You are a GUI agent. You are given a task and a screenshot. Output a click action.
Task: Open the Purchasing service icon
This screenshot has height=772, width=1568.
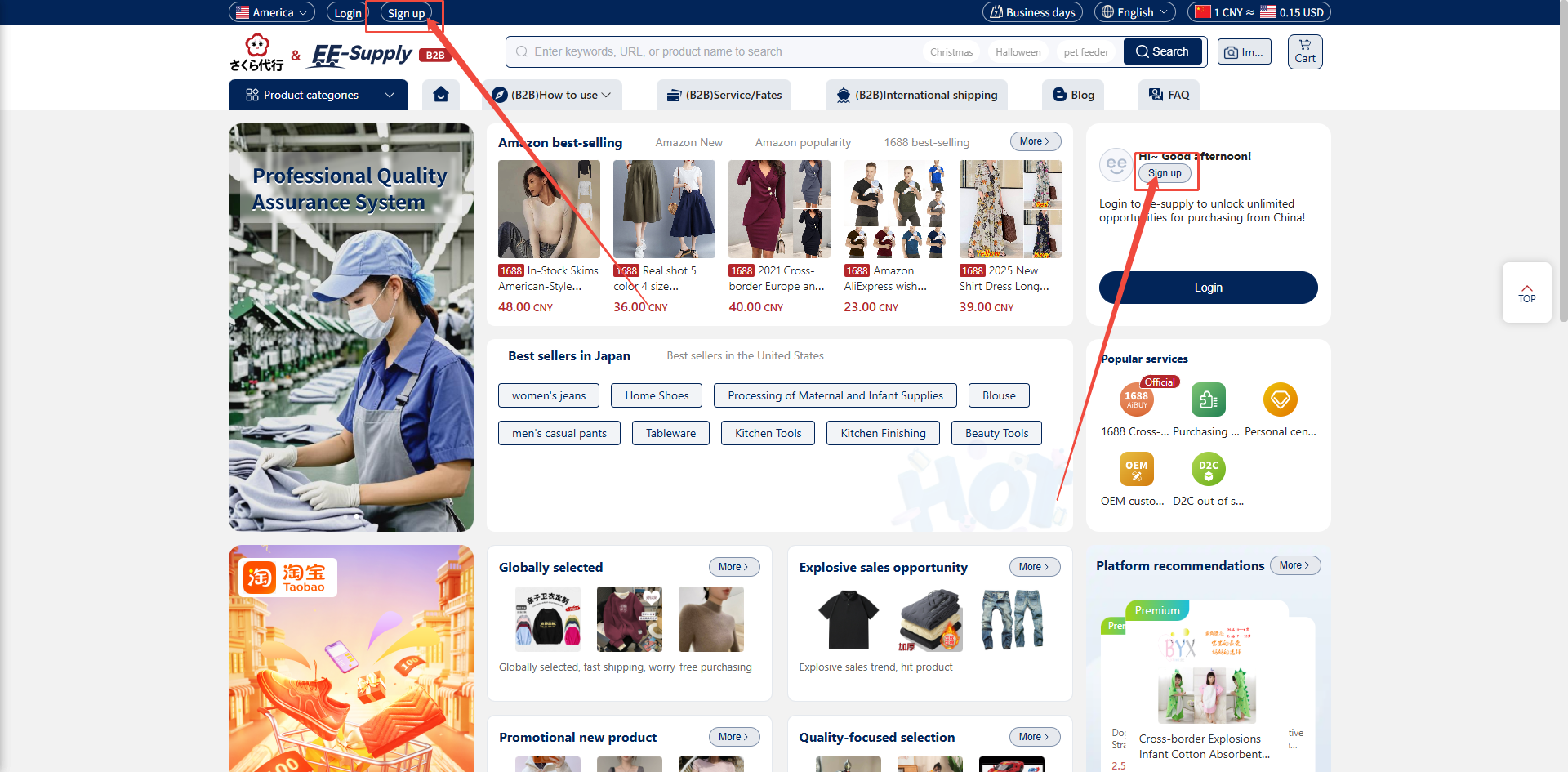[1208, 400]
